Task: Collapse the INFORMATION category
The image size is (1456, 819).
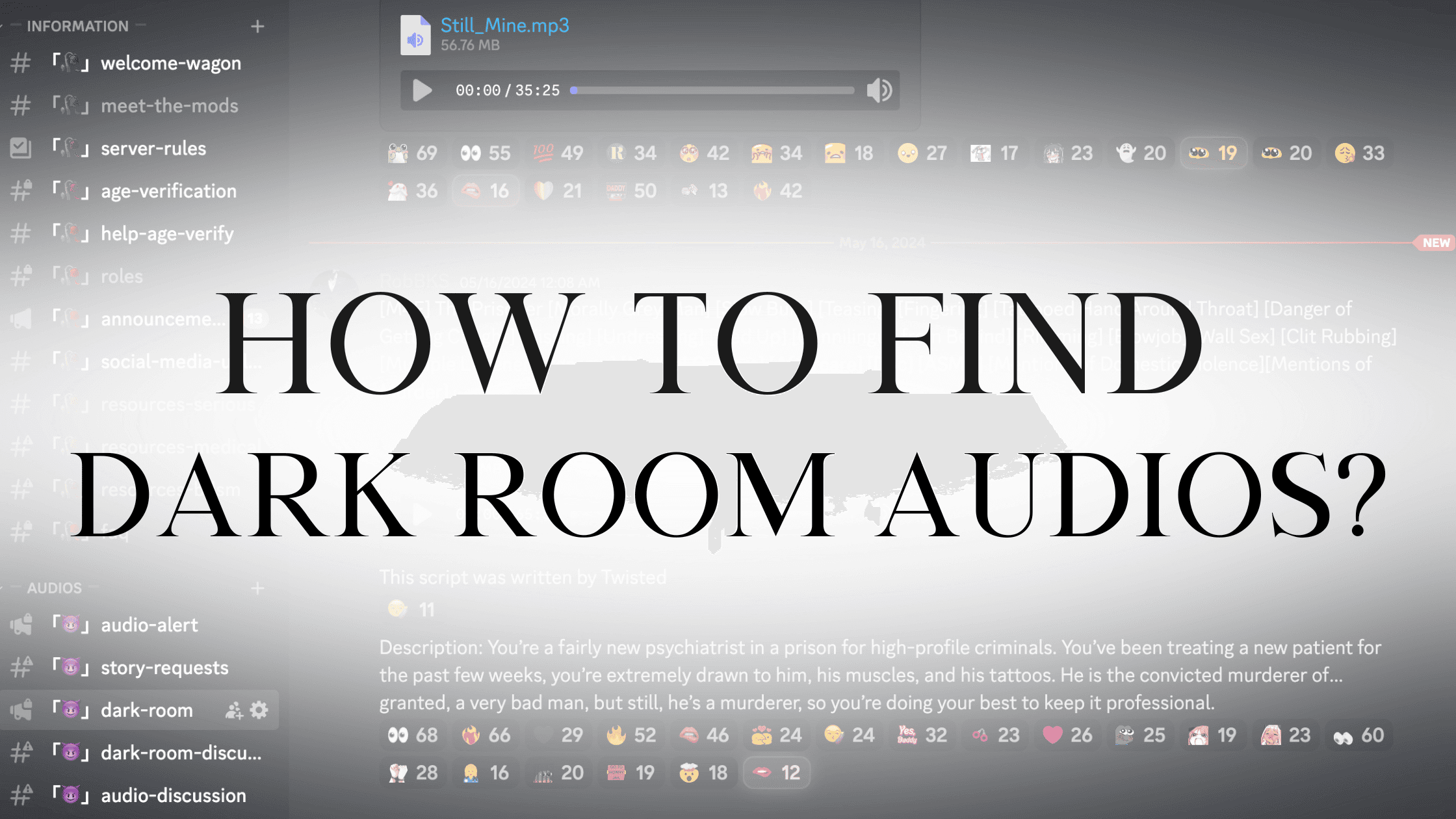Action: (77, 27)
